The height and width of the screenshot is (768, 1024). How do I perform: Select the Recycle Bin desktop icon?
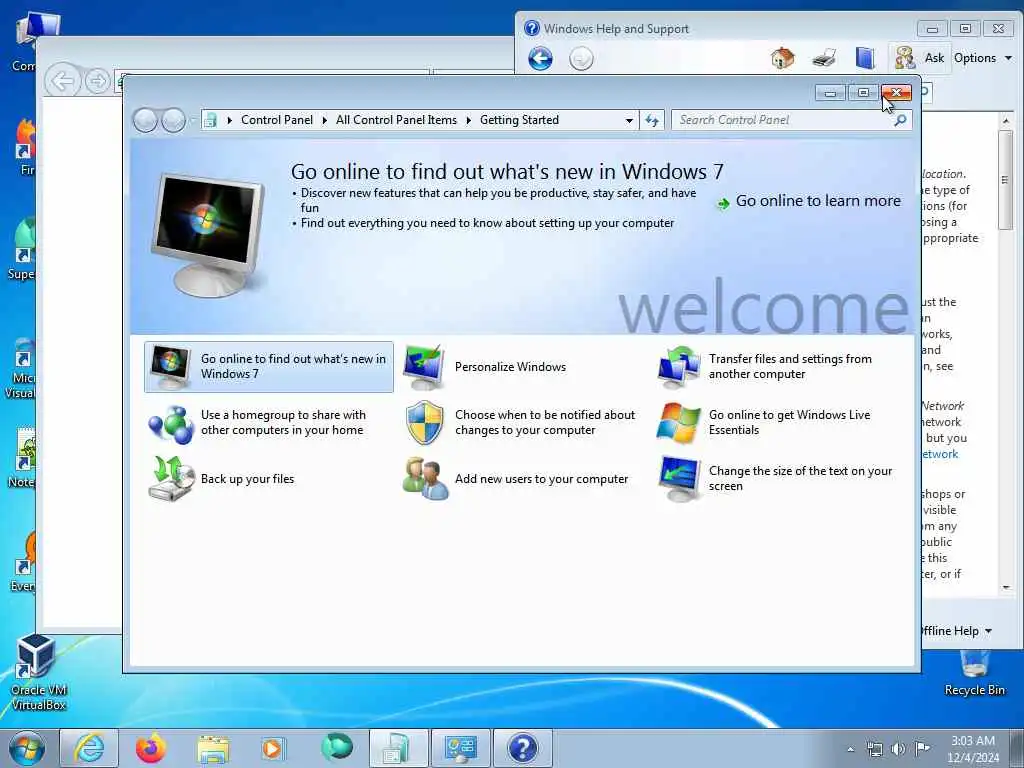(974, 673)
